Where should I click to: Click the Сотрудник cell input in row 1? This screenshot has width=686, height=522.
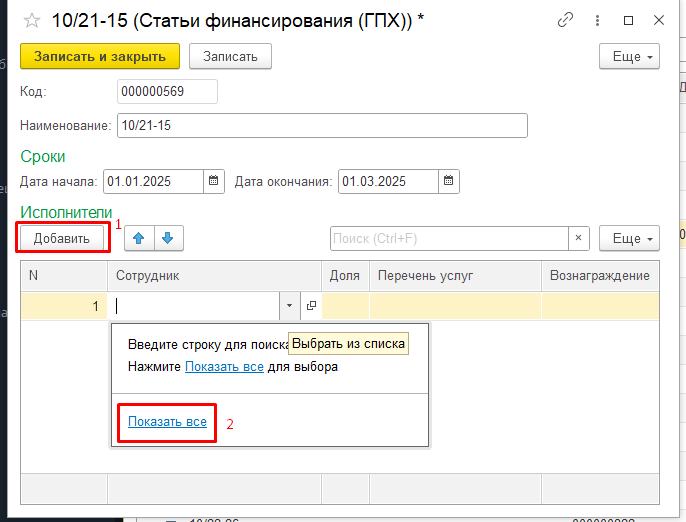coord(195,306)
